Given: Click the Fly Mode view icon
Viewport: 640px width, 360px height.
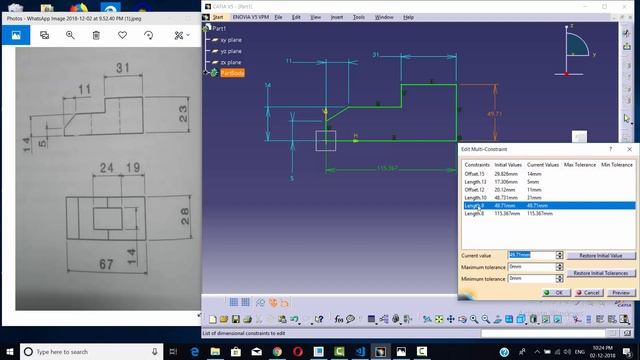Looking at the screenshot, I should pyautogui.click(x=427, y=319).
